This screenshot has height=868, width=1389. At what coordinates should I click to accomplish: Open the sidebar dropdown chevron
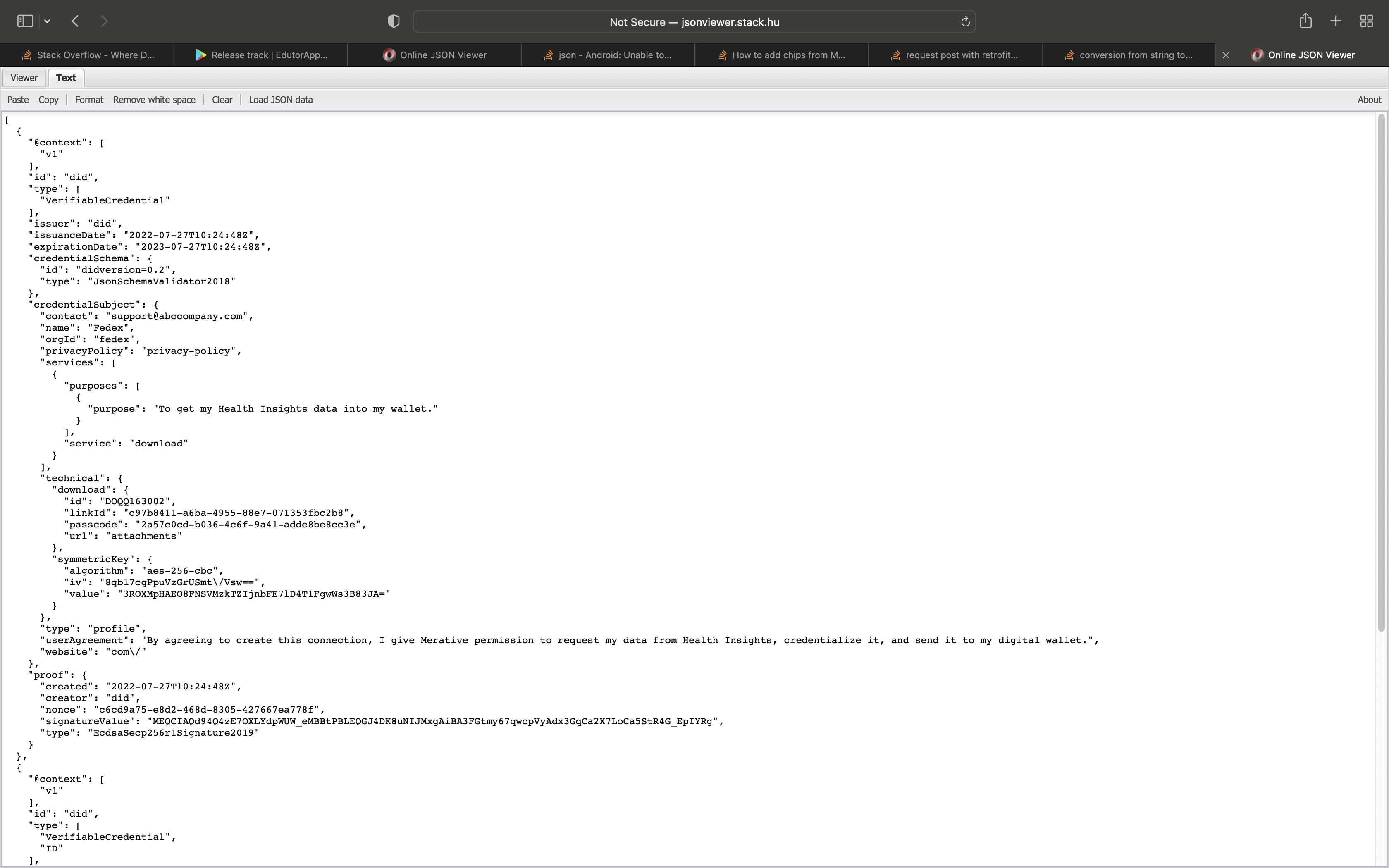click(47, 21)
